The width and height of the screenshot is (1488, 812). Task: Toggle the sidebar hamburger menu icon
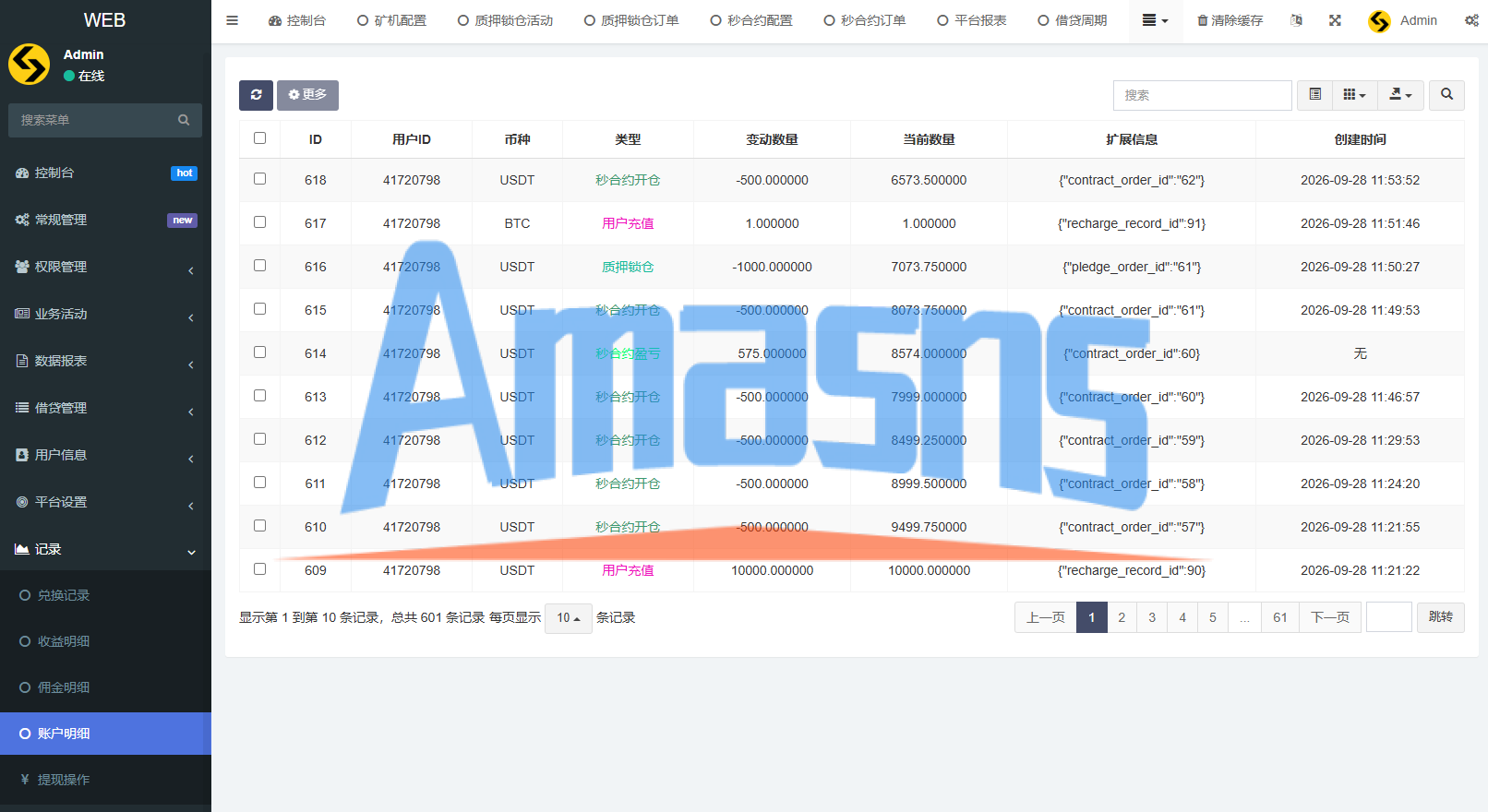coord(232,20)
